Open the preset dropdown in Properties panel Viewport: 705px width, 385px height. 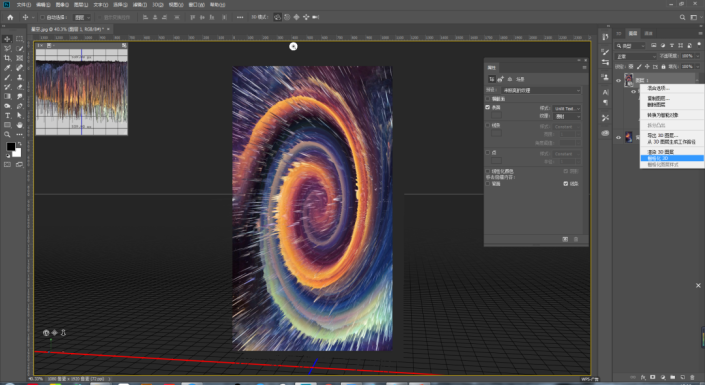click(x=541, y=90)
